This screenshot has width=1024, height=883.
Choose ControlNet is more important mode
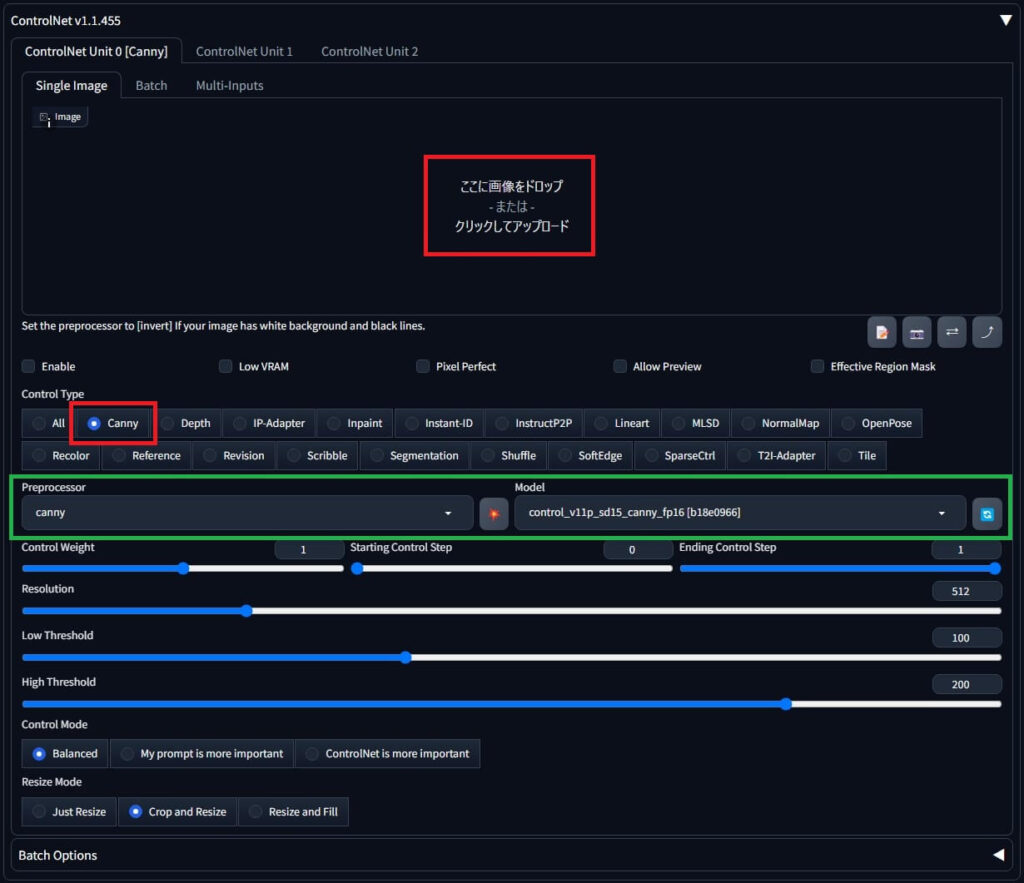pos(387,754)
